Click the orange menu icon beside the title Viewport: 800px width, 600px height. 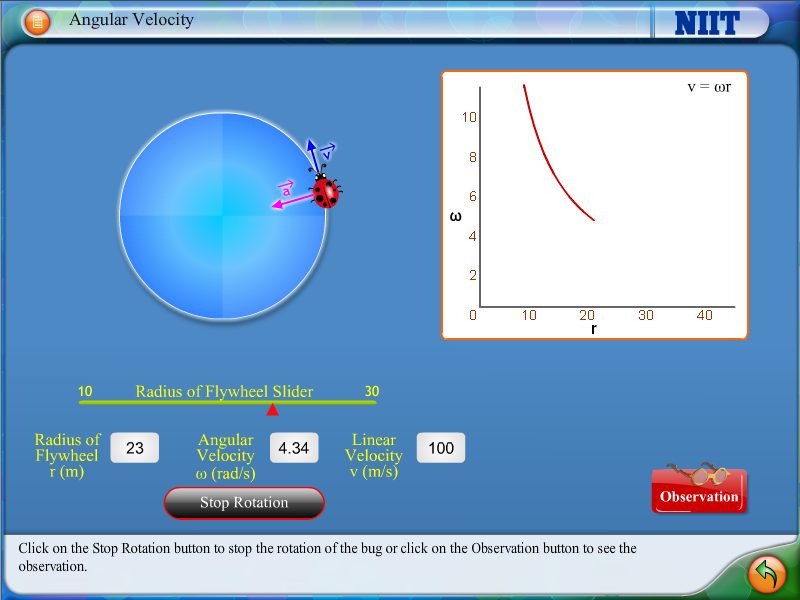coord(36,21)
